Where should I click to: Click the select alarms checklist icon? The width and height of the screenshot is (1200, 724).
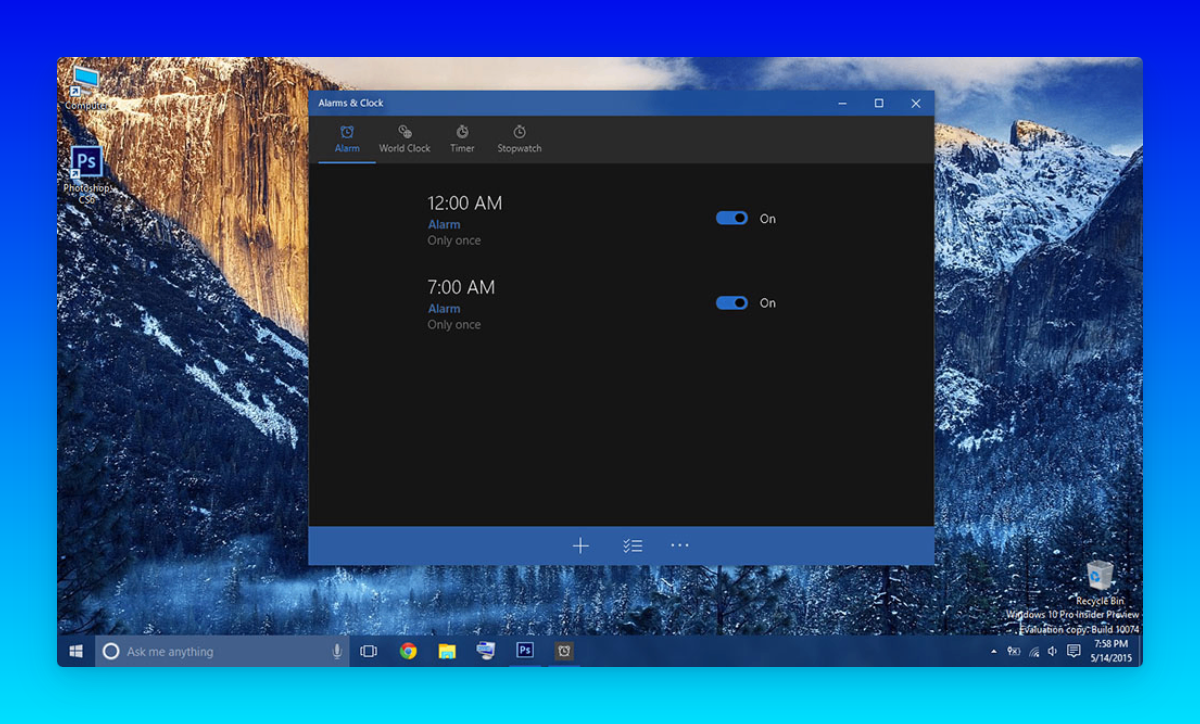click(x=632, y=546)
